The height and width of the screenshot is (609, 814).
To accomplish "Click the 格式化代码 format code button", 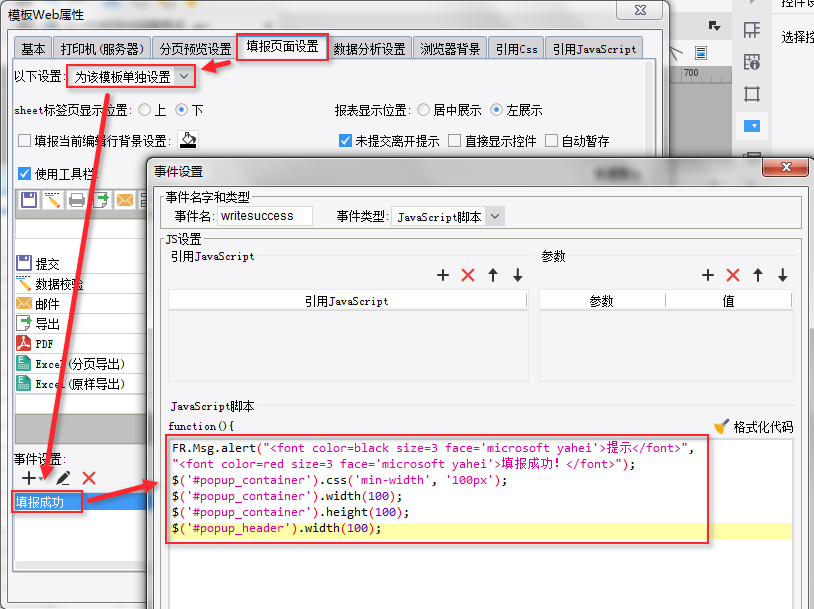I will [x=754, y=427].
